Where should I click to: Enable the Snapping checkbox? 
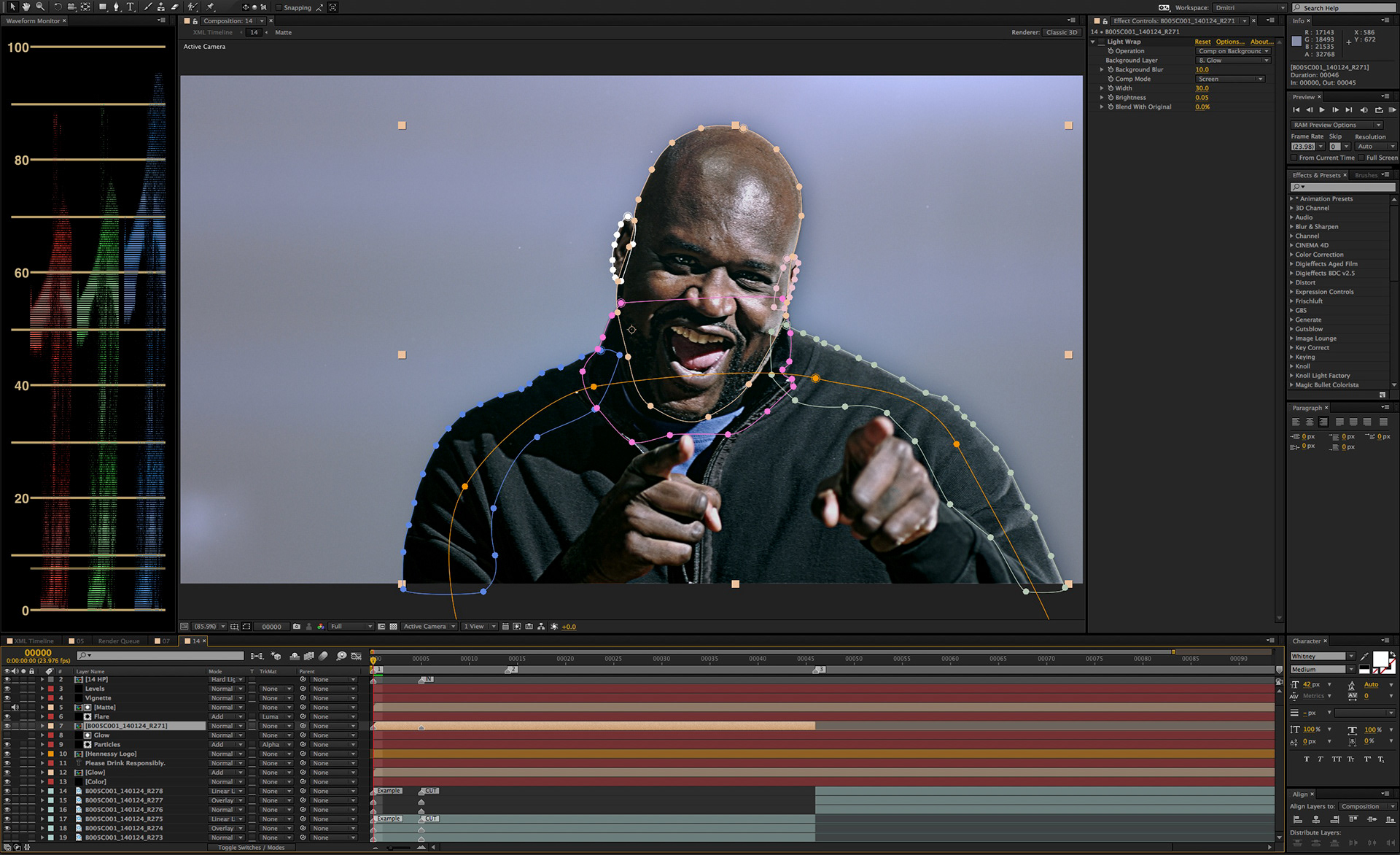pos(279,8)
